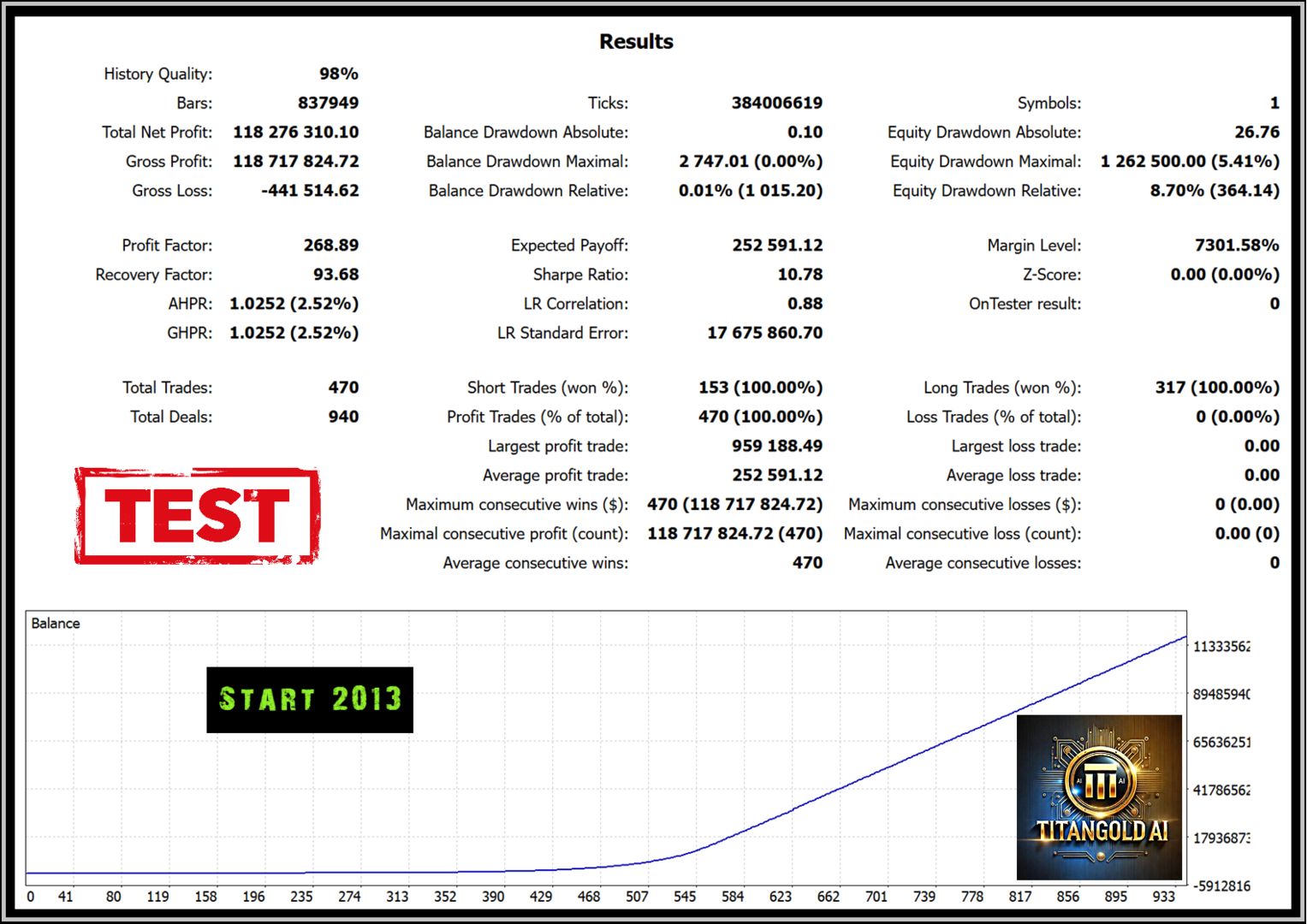Image resolution: width=1307 pixels, height=924 pixels.
Task: Click the 507 tick on the x-axis
Action: 637,897
